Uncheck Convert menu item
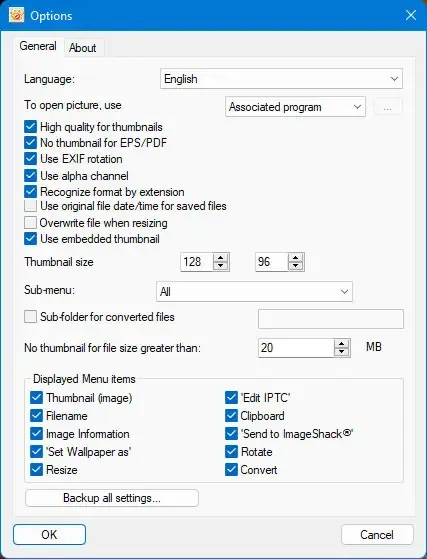The height and width of the screenshot is (559, 427). coord(231,470)
